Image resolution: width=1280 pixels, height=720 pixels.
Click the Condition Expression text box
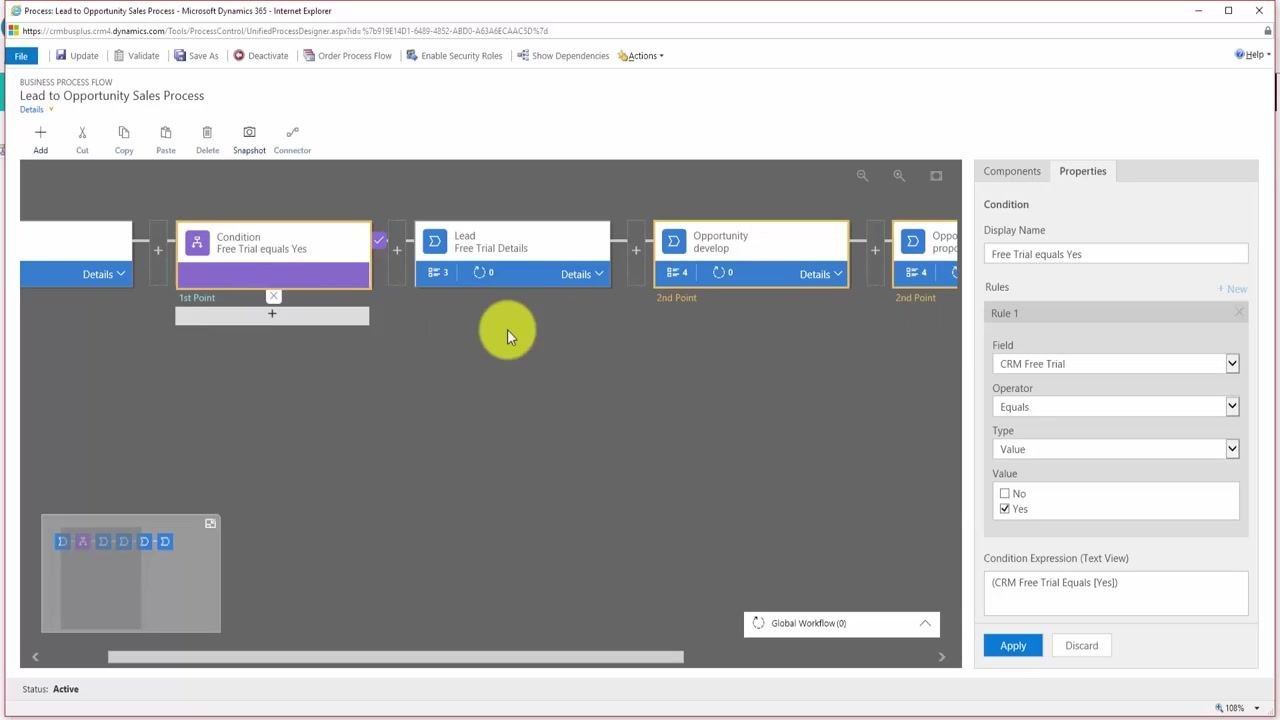pyautogui.click(x=1116, y=593)
